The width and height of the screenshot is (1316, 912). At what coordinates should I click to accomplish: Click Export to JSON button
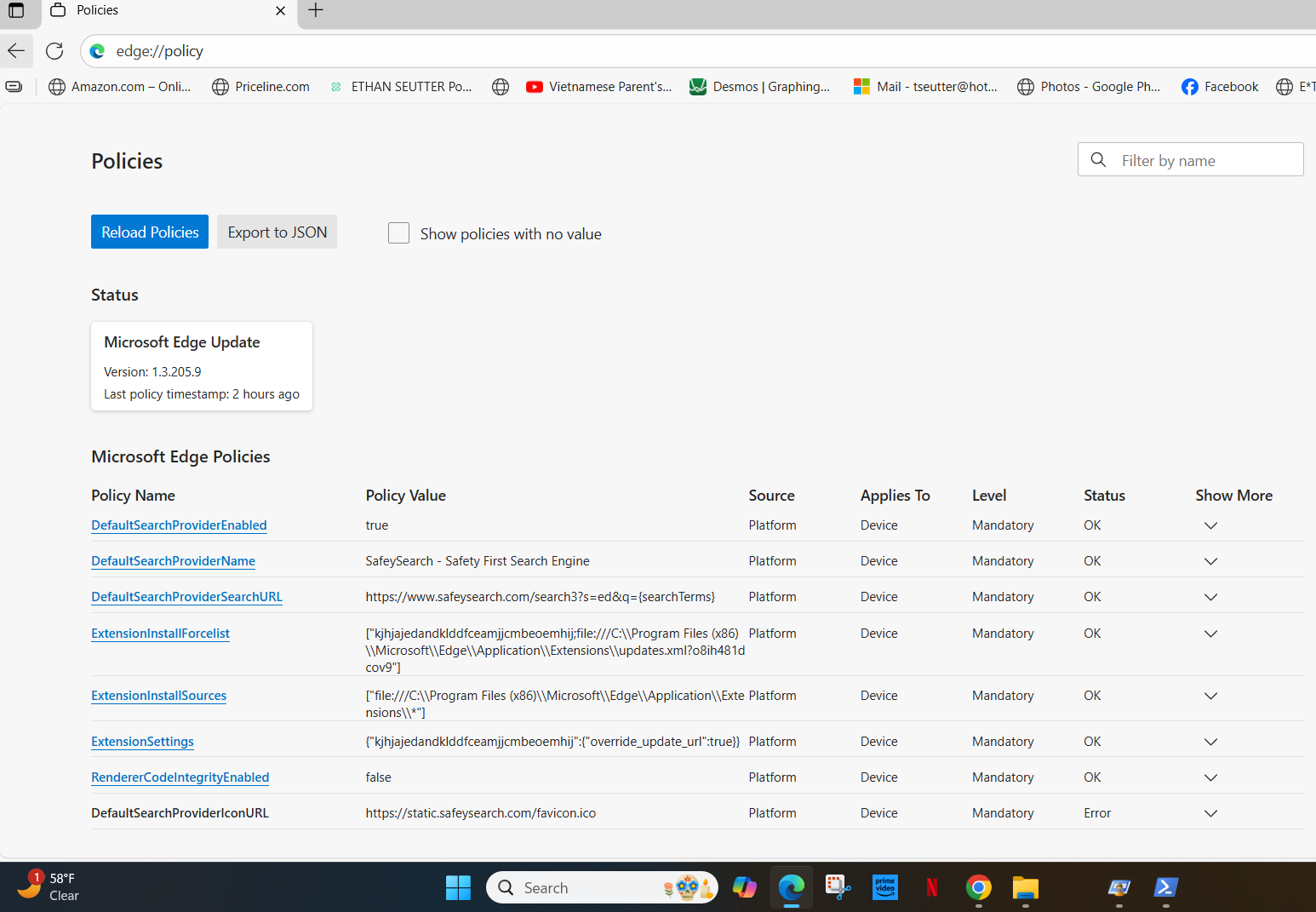tap(278, 232)
